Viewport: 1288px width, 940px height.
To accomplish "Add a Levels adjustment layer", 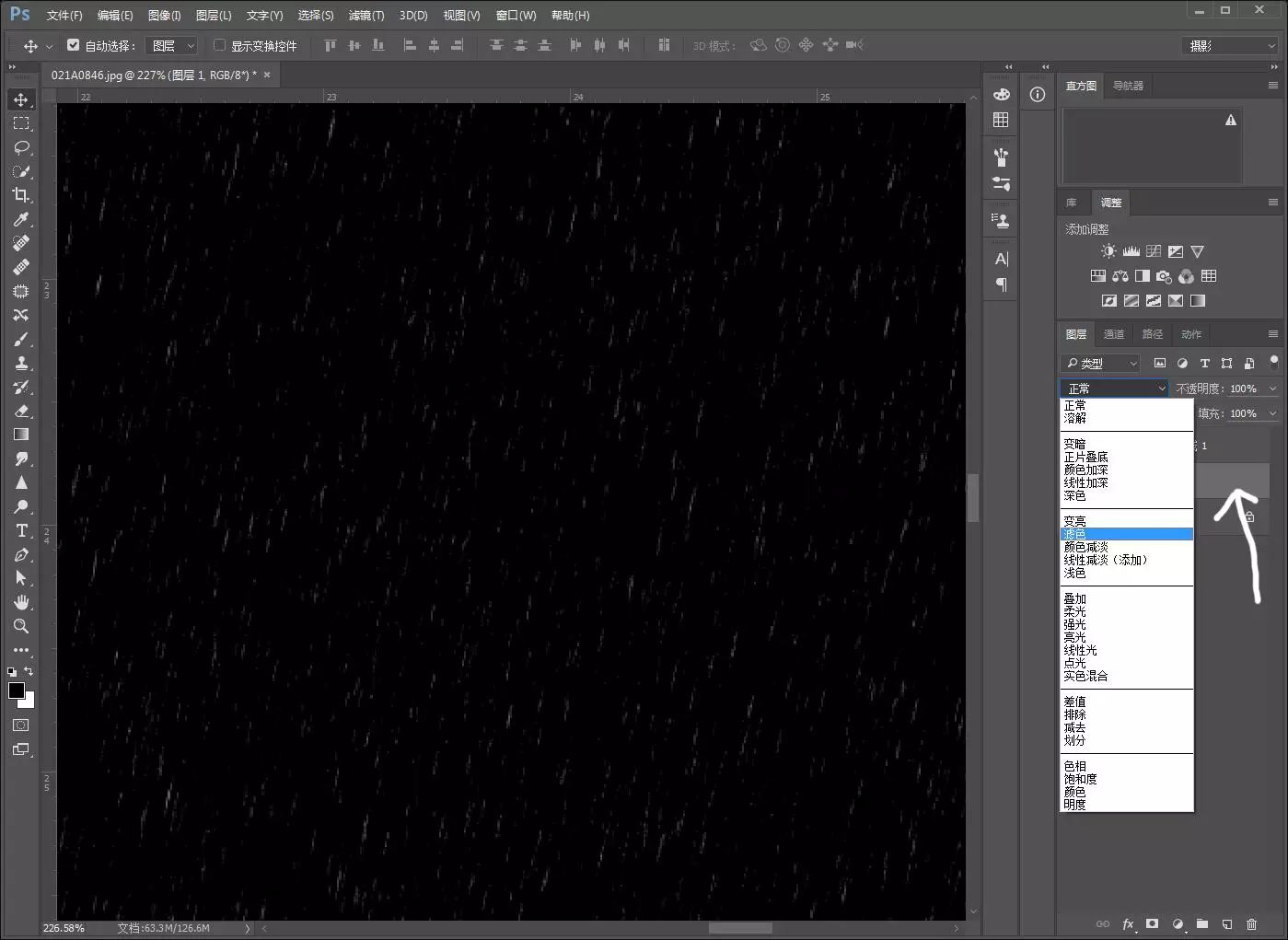I will tap(1131, 251).
